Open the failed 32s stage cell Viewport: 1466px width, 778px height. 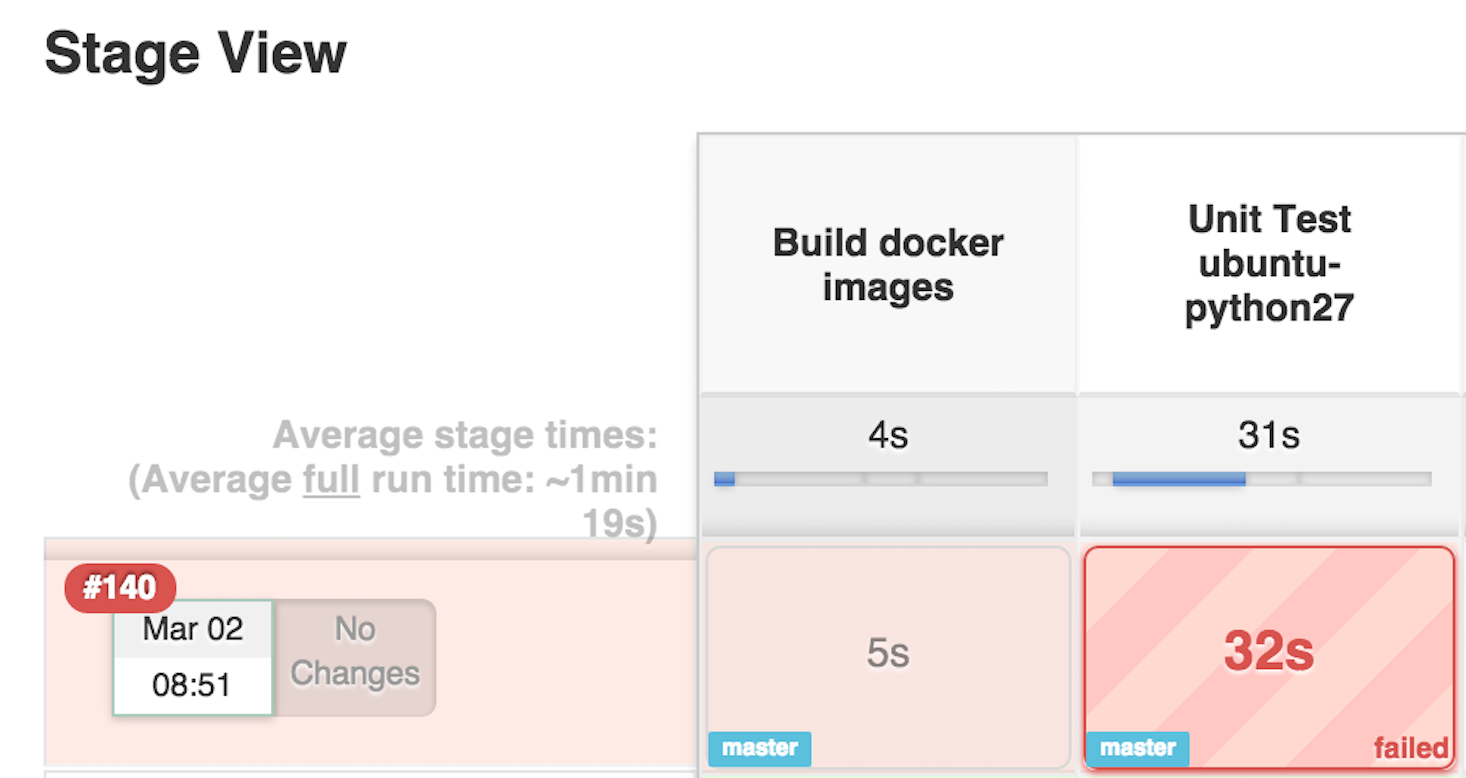1268,652
